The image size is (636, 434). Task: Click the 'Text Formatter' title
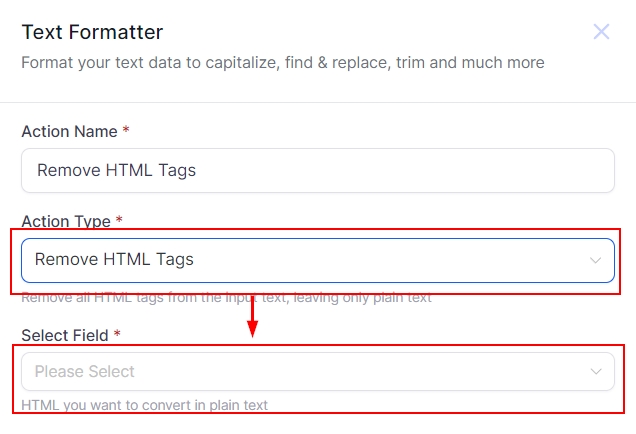[x=92, y=33]
